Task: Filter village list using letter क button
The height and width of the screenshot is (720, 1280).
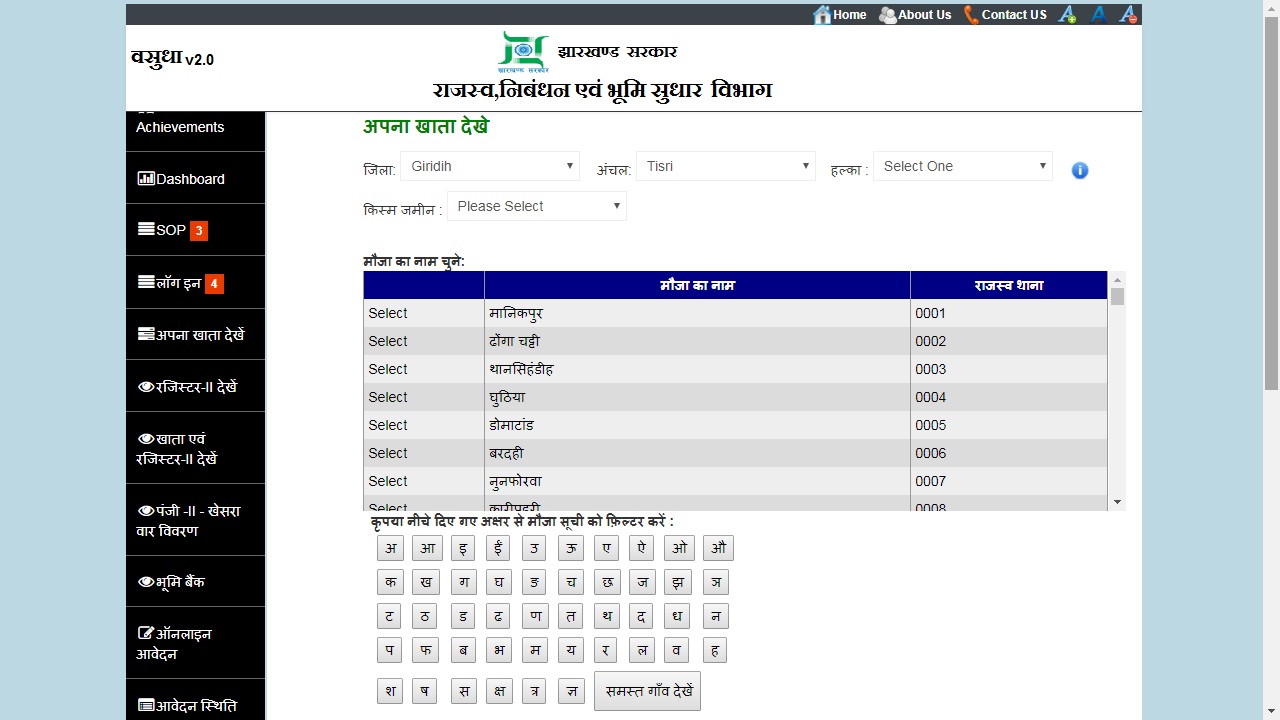Action: point(390,582)
